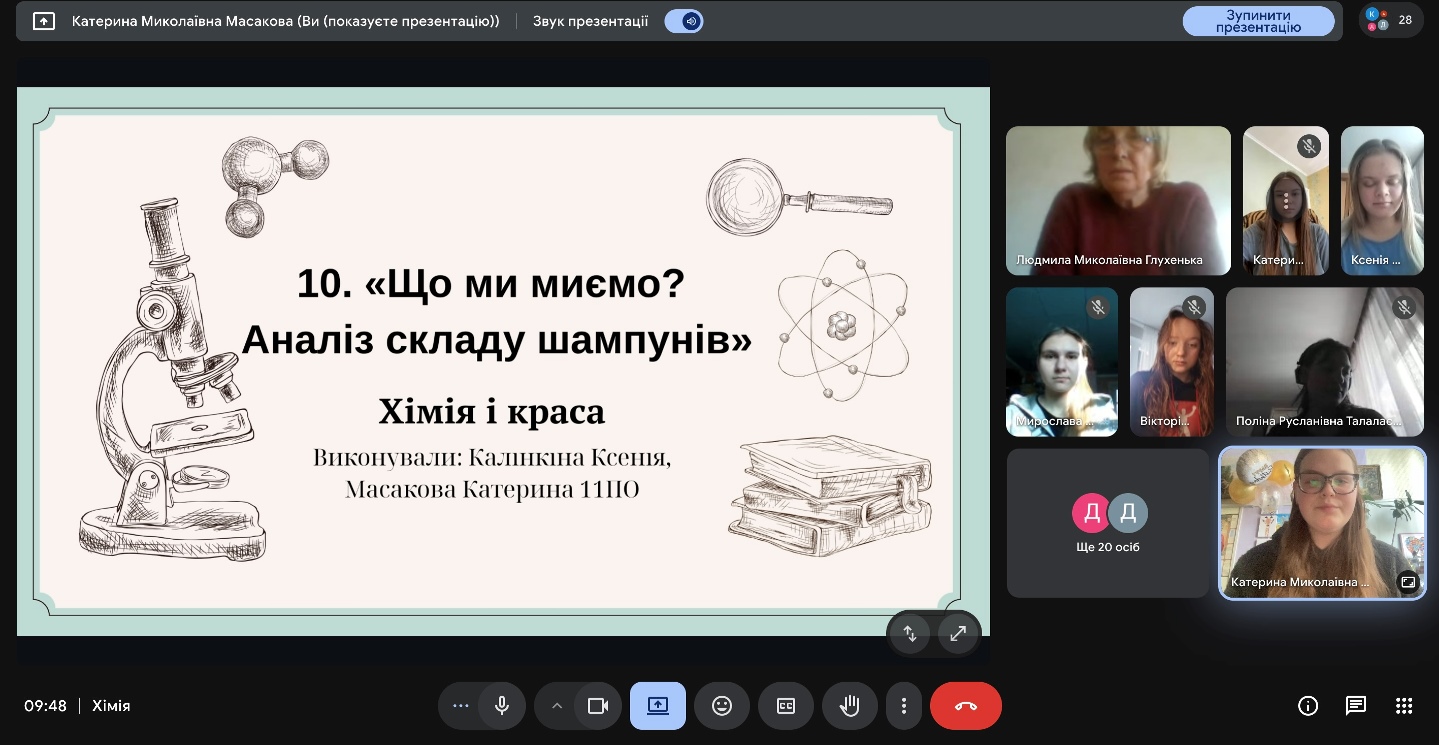Turn off the camera

(x=598, y=706)
